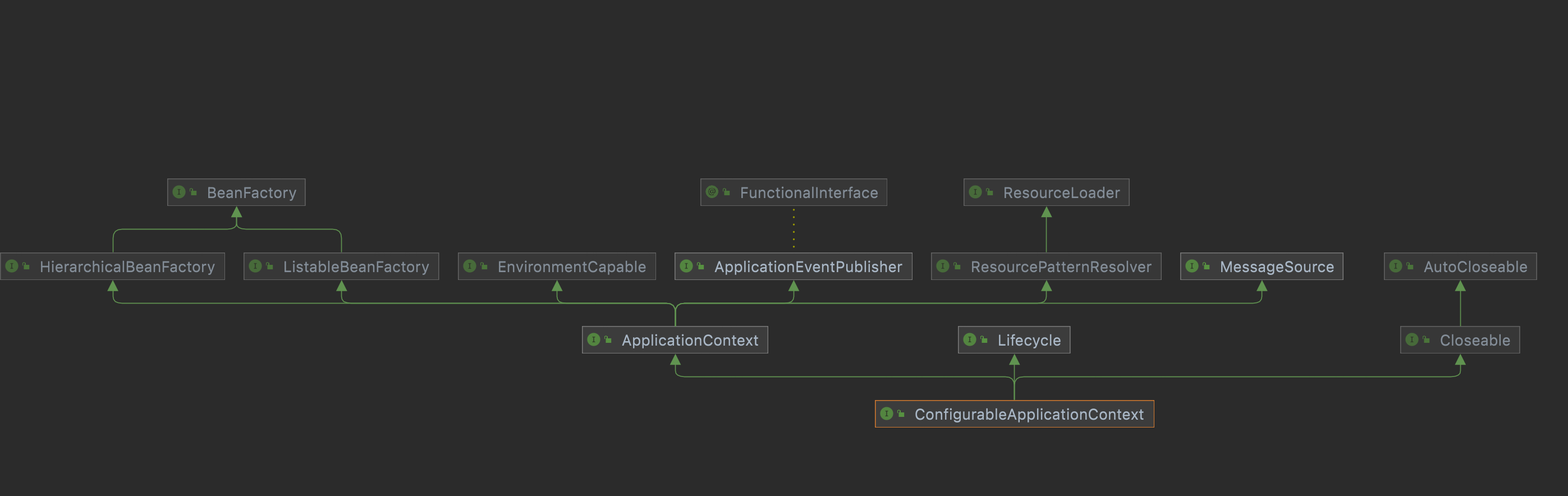Select the ApplicationEventPublisher node label

[808, 267]
